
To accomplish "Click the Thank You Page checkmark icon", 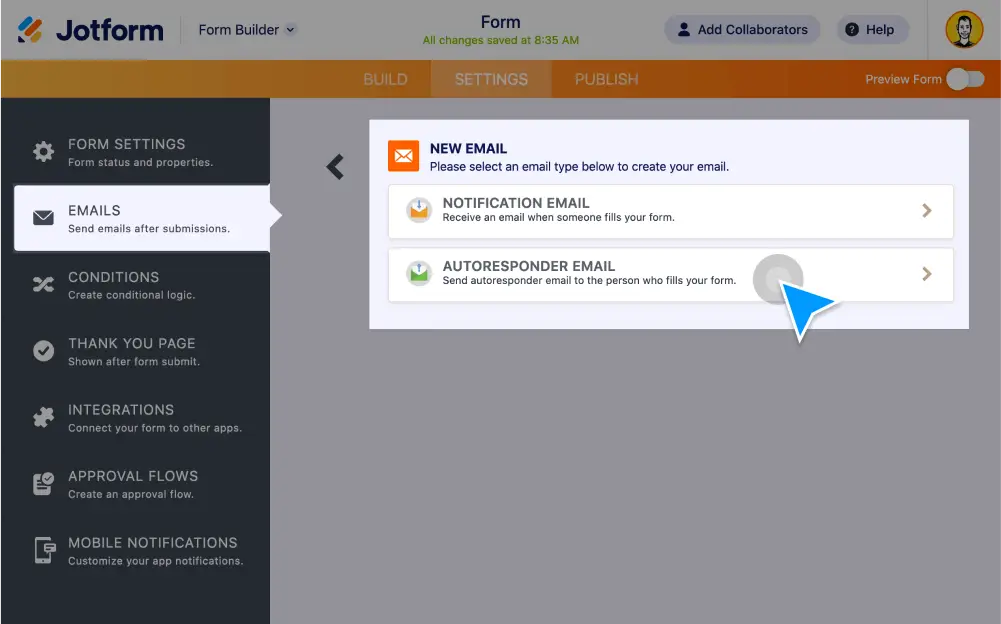I will click(43, 351).
